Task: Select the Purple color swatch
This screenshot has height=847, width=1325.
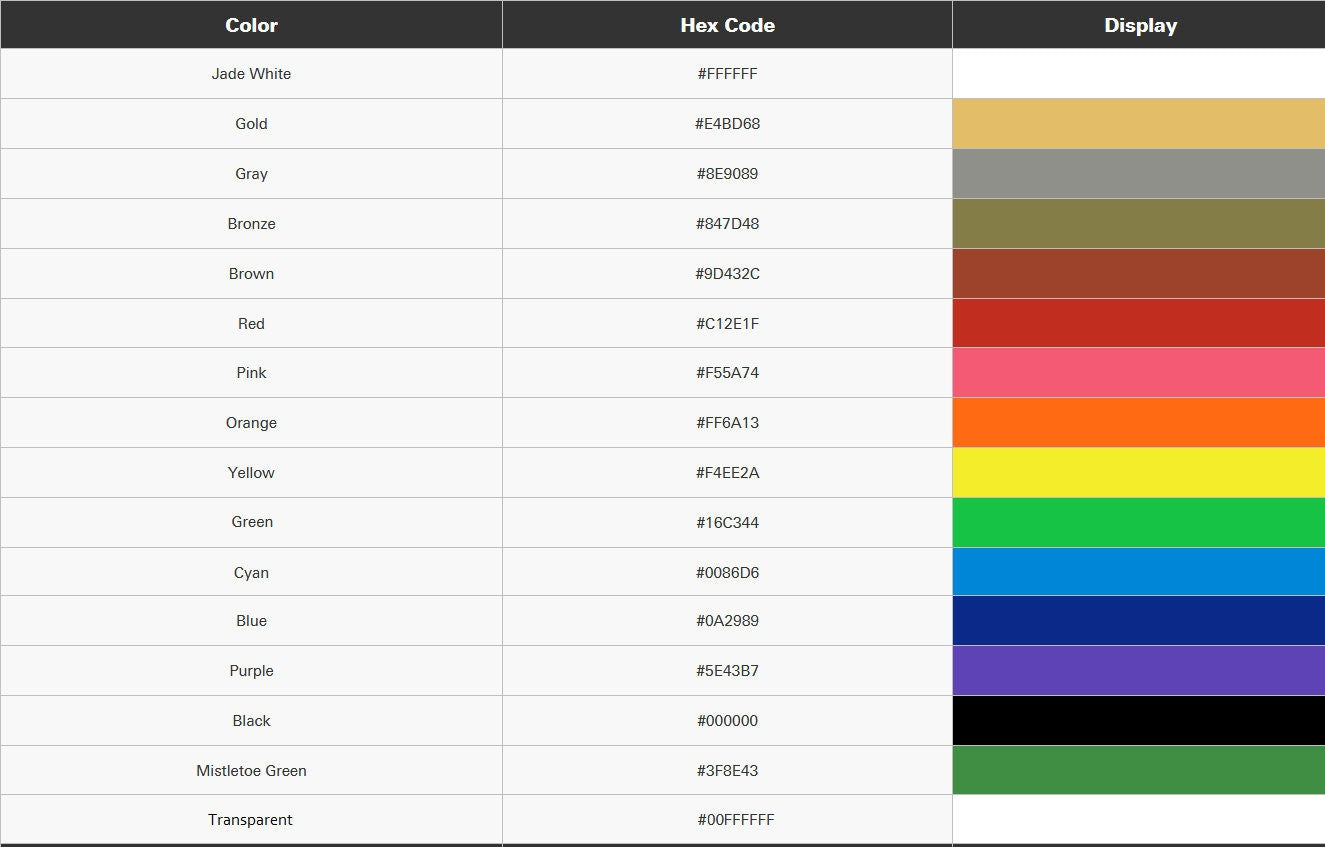Action: (x=1138, y=671)
